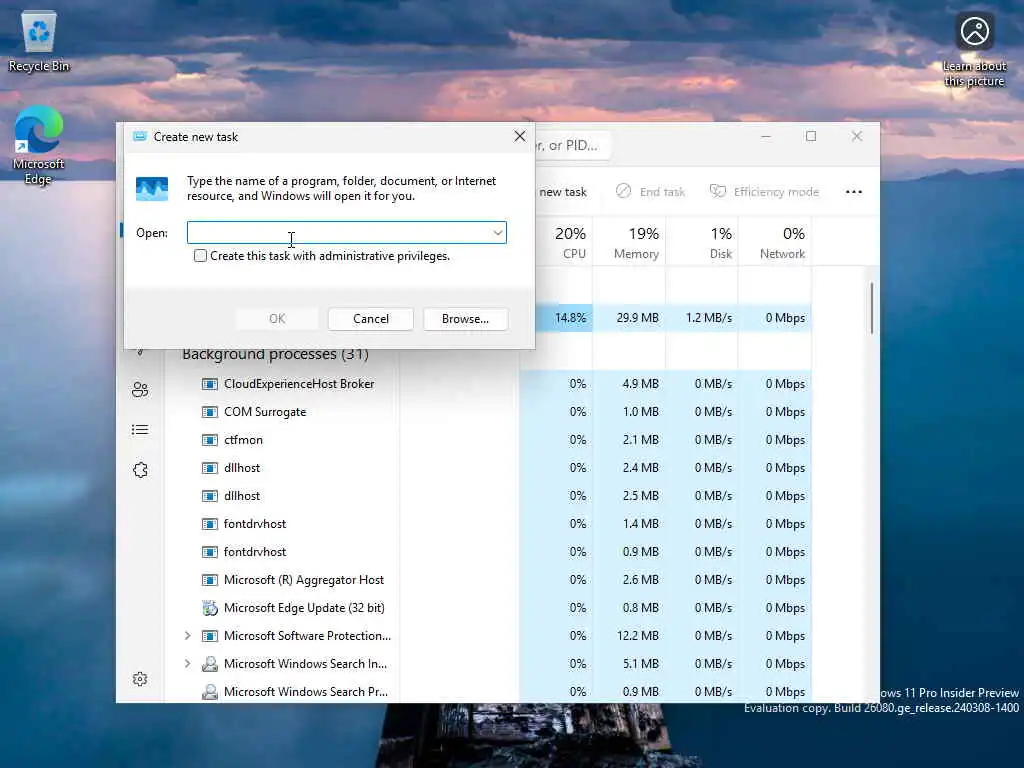The width and height of the screenshot is (1024, 768).
Task: Expand Microsoft Software Protection process
Action: coord(187,635)
